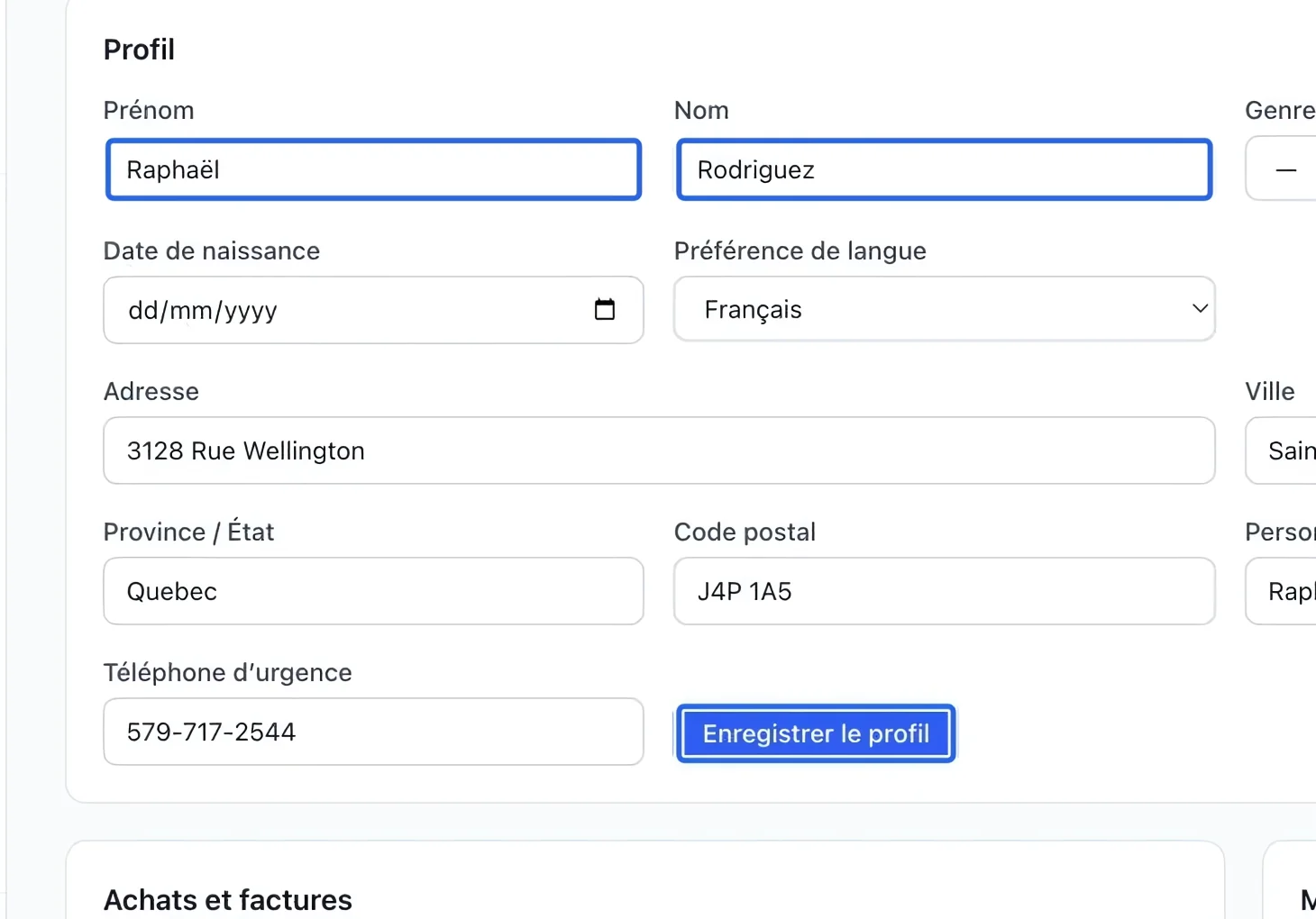The image size is (1316, 919).
Task: Click the Province / État field with Quebec
Action: [373, 591]
